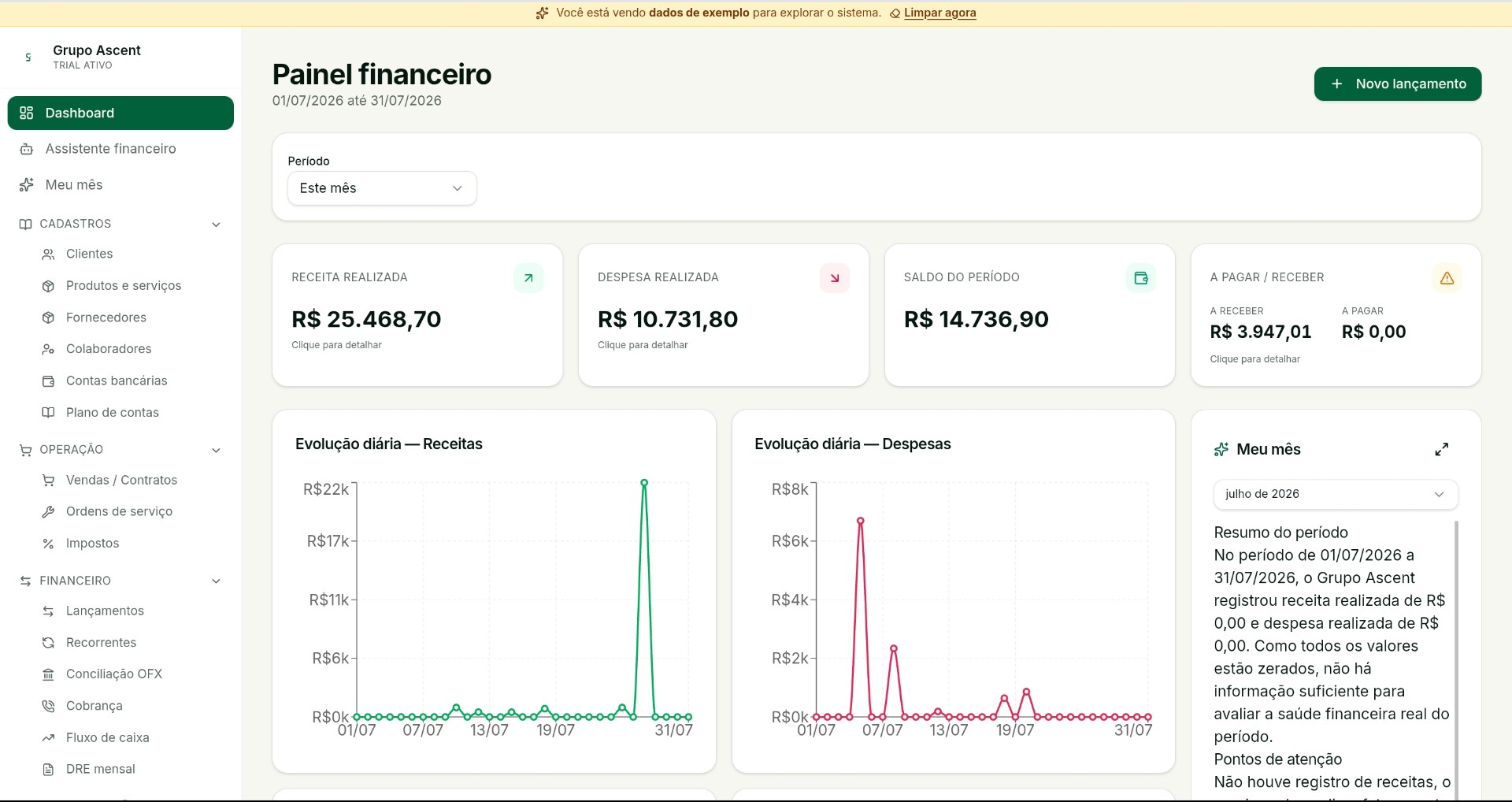
Task: Click the robot icon of Assistente financeiro
Action: [27, 149]
